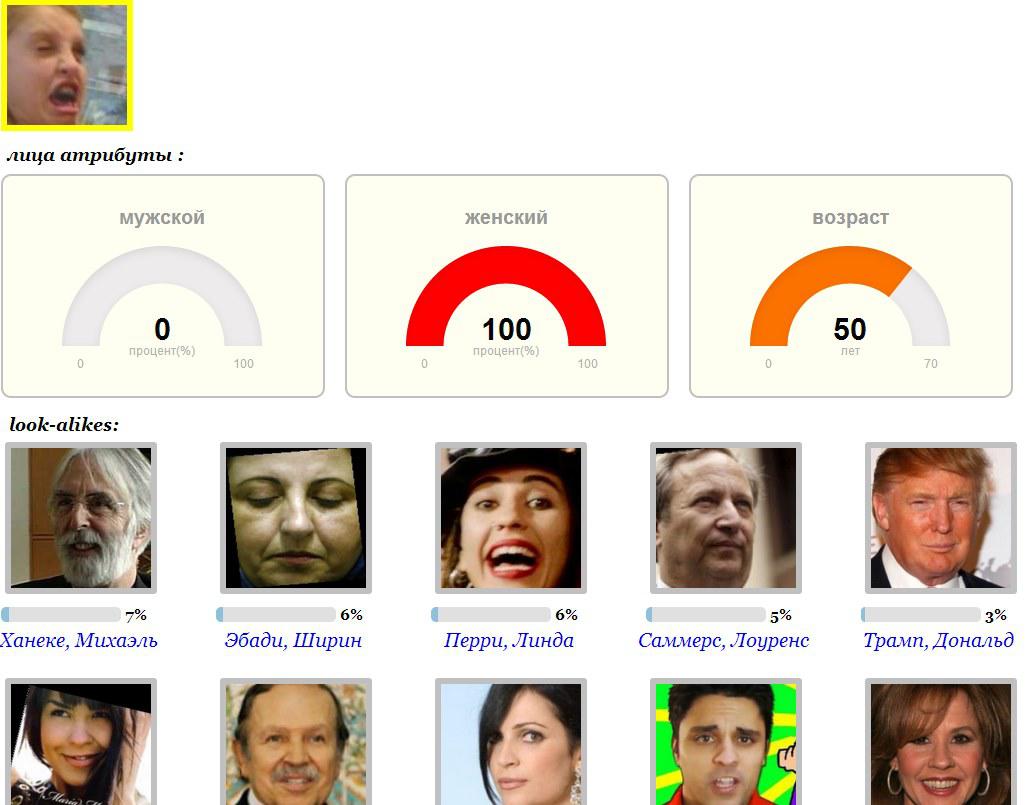Click the 3% similarity bar
Image resolution: width=1025 pixels, height=805 pixels.
pyautogui.click(x=921, y=615)
